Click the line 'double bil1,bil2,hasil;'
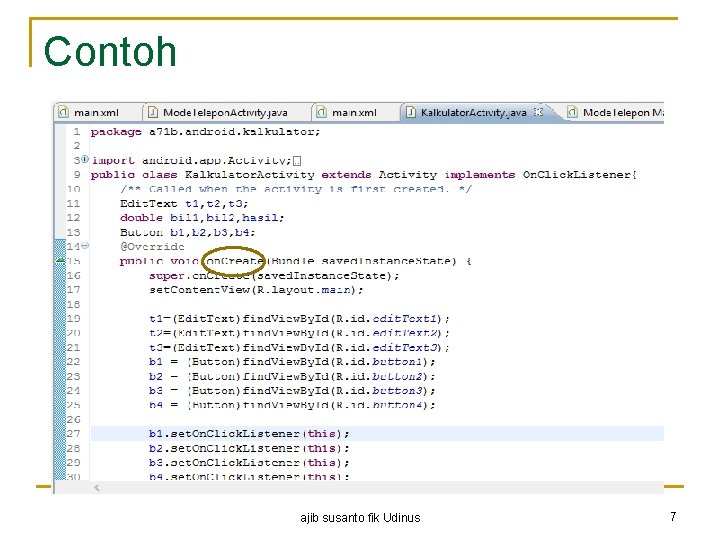This screenshot has height=540, width=720. (202, 218)
